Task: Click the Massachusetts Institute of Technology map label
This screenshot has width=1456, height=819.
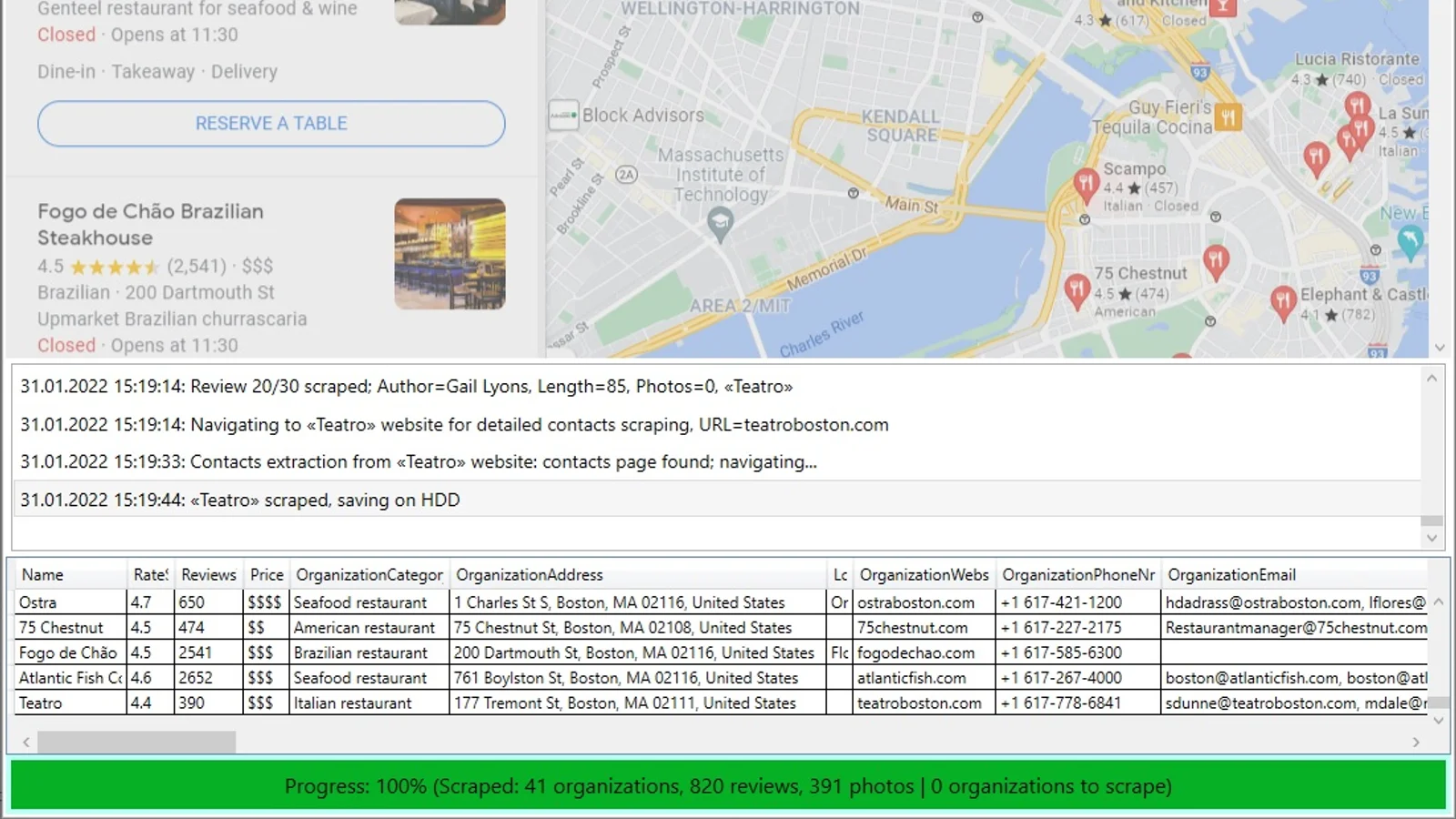Action: (720, 175)
